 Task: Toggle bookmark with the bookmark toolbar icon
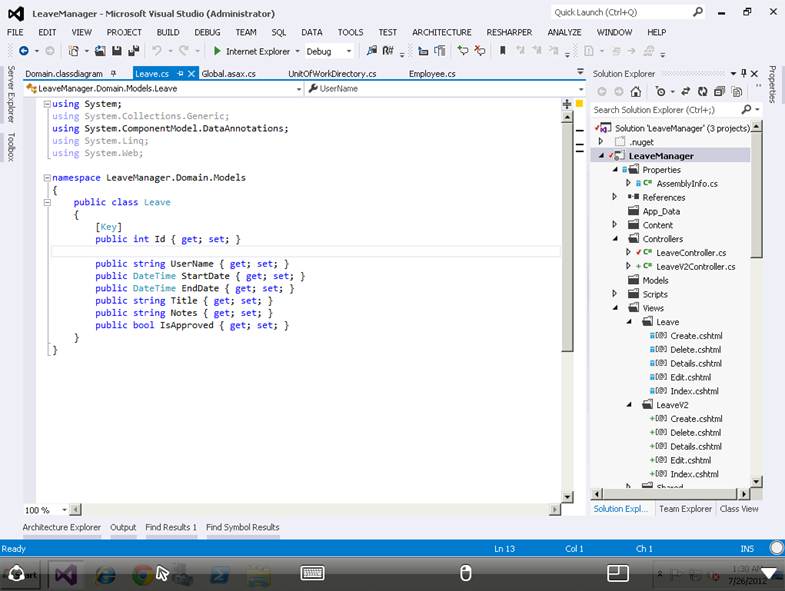(x=503, y=51)
